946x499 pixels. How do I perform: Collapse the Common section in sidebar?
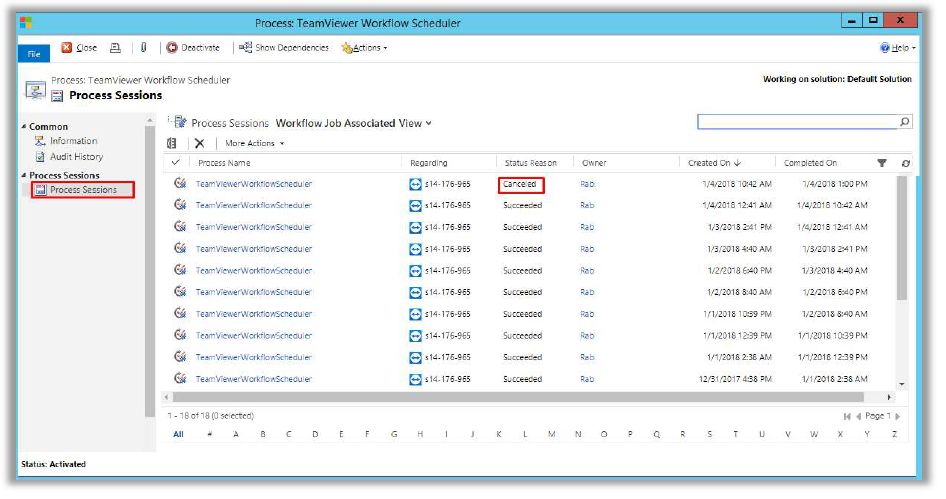[24, 127]
